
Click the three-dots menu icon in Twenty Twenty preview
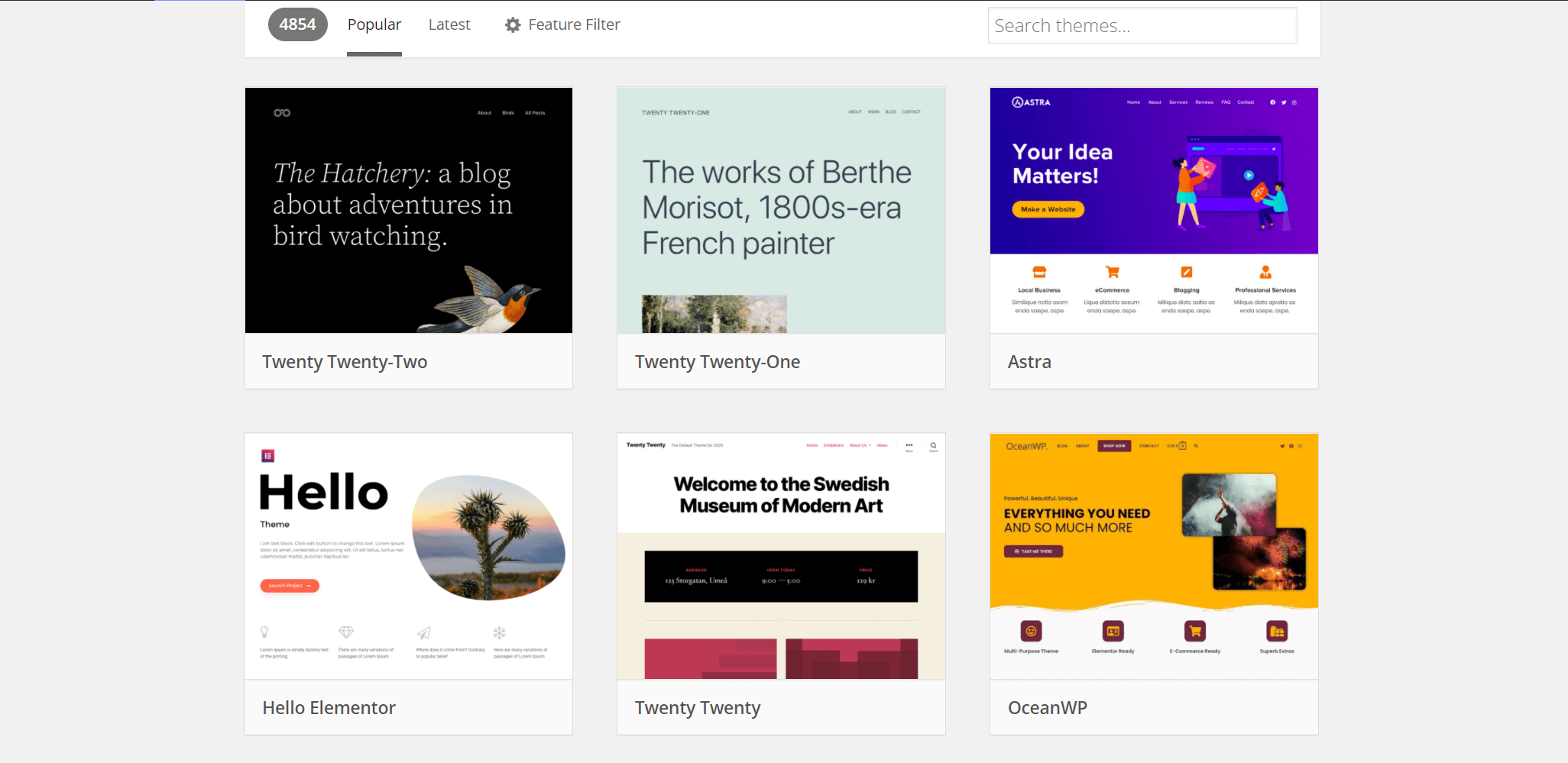coord(909,445)
